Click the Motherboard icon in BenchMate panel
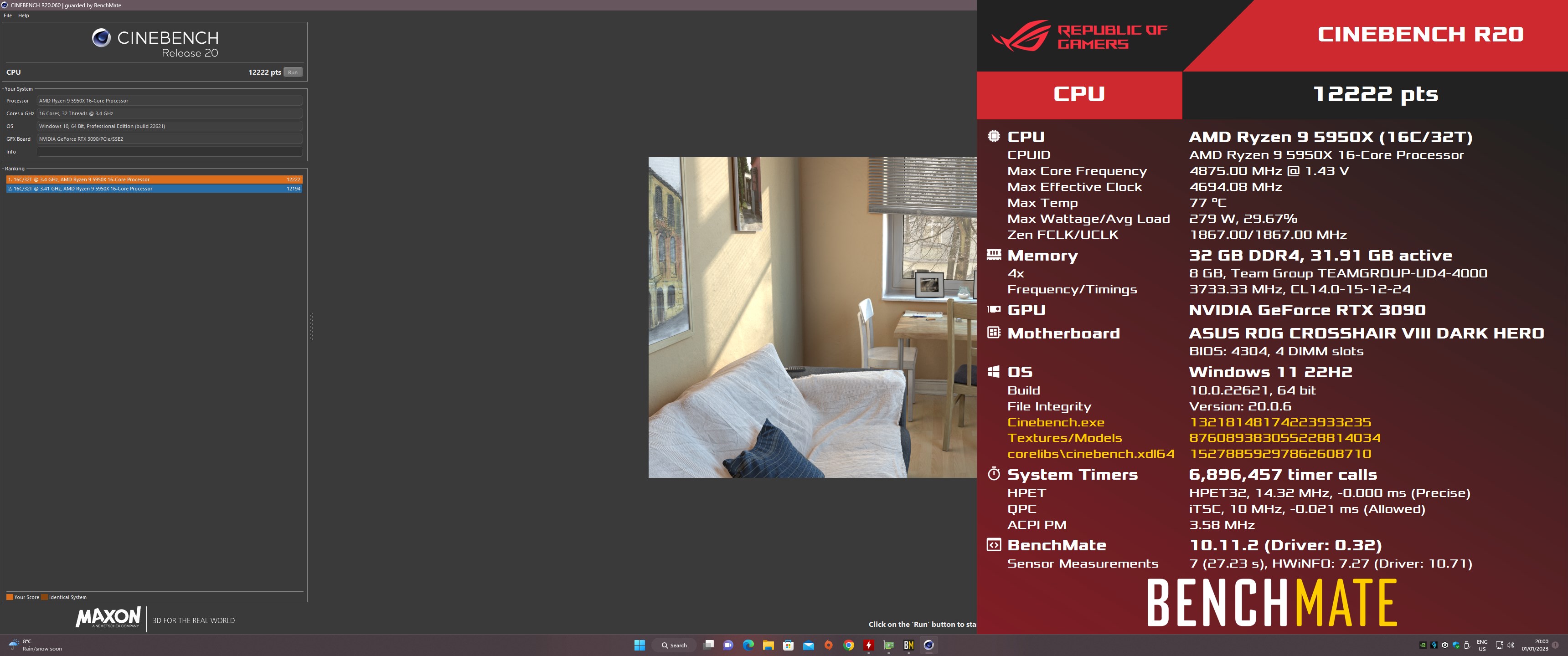This screenshot has width=1568, height=656. tap(993, 332)
